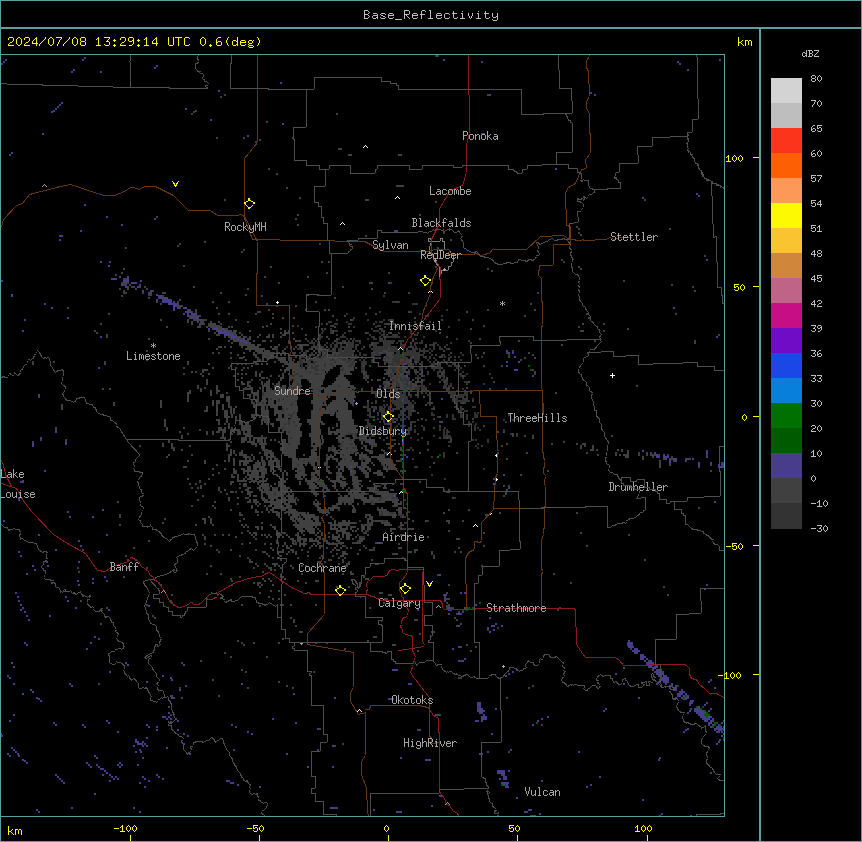This screenshot has height=842, width=862.
Task: Click the ThreeHills label
Action: (x=537, y=418)
